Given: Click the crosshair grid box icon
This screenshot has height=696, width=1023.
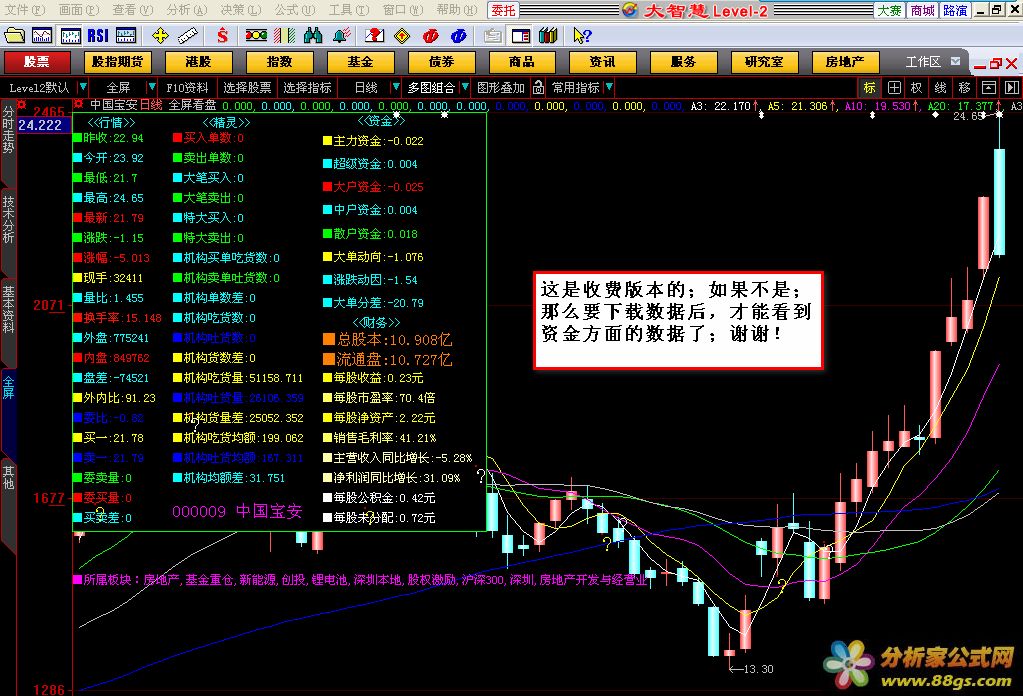Looking at the screenshot, I should coord(894,87).
